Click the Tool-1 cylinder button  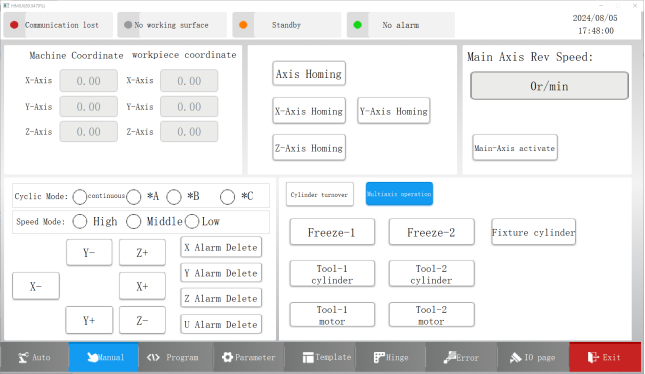pyautogui.click(x=332, y=274)
